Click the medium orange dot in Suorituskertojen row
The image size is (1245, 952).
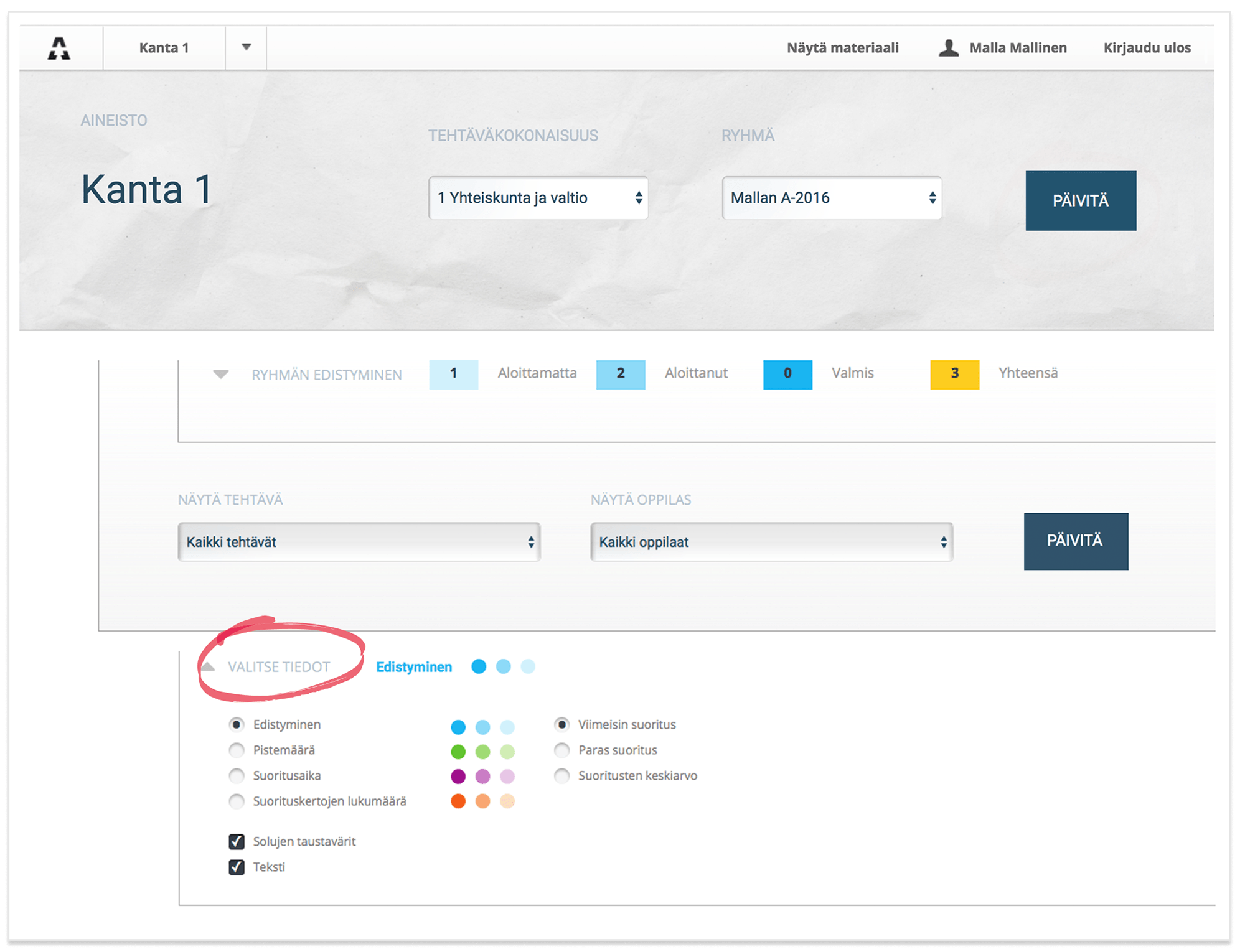coord(482,801)
